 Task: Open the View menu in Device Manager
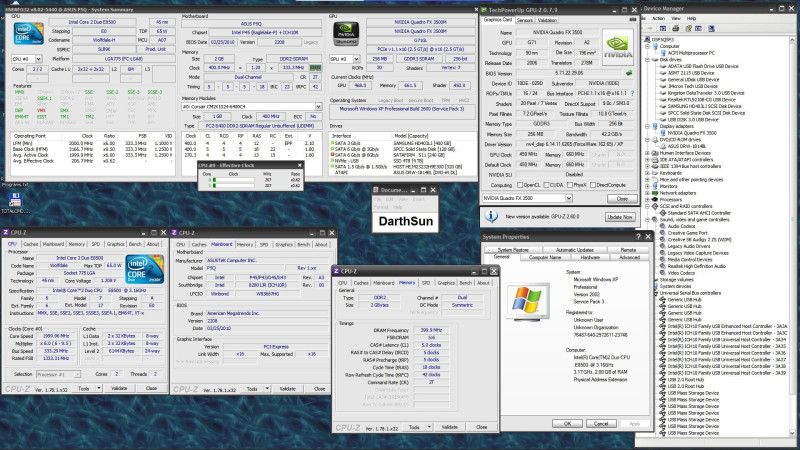pos(676,18)
